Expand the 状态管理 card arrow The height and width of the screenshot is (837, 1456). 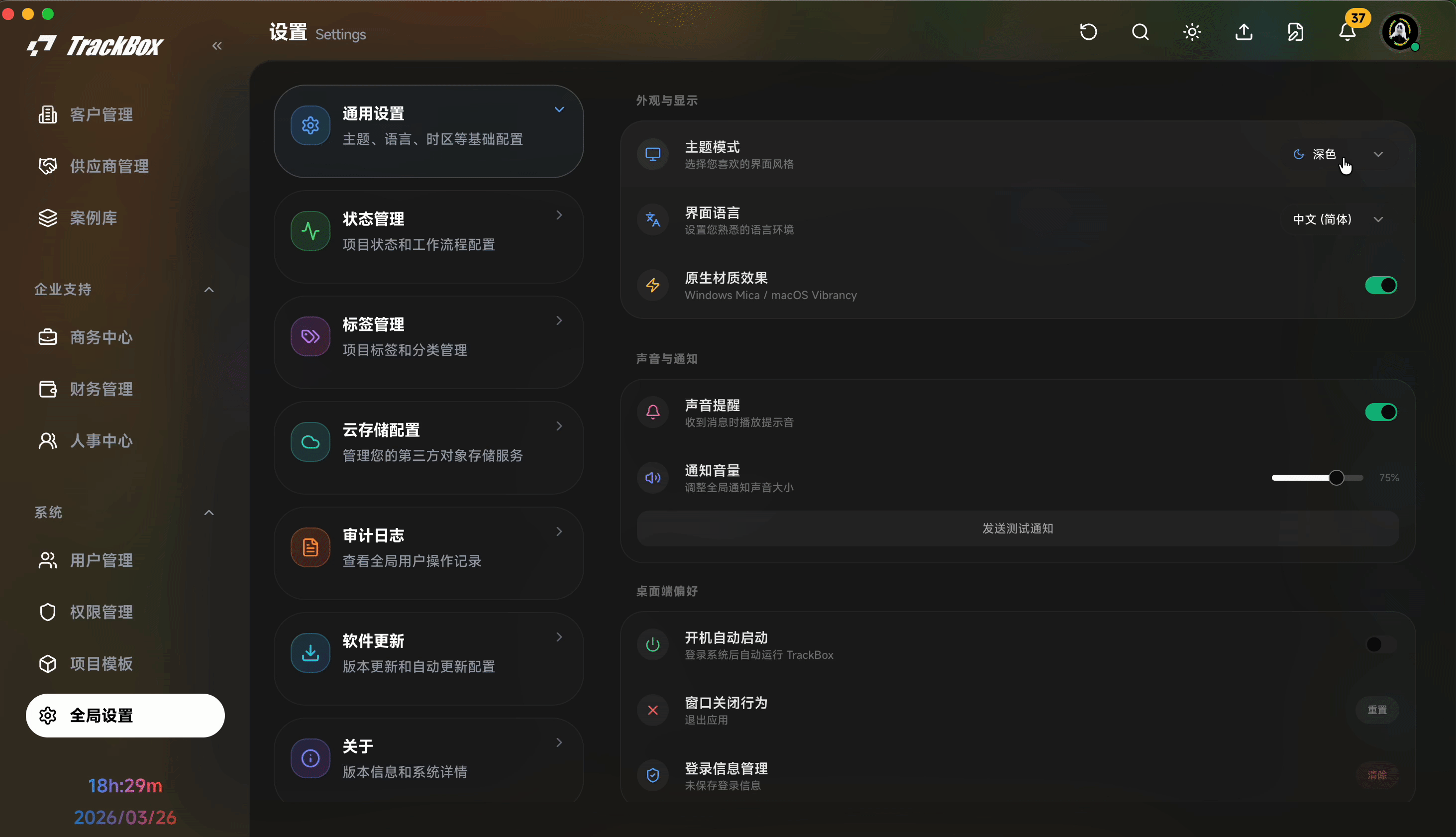click(x=559, y=215)
